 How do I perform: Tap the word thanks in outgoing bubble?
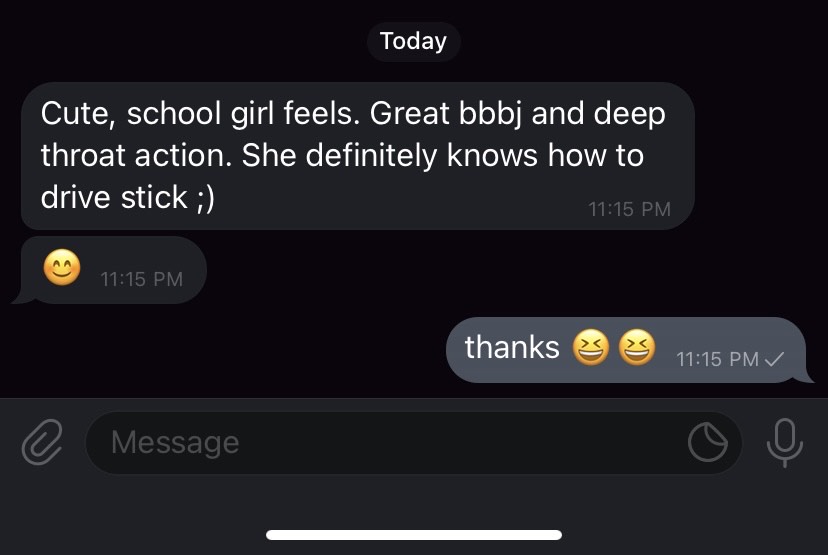coord(512,347)
